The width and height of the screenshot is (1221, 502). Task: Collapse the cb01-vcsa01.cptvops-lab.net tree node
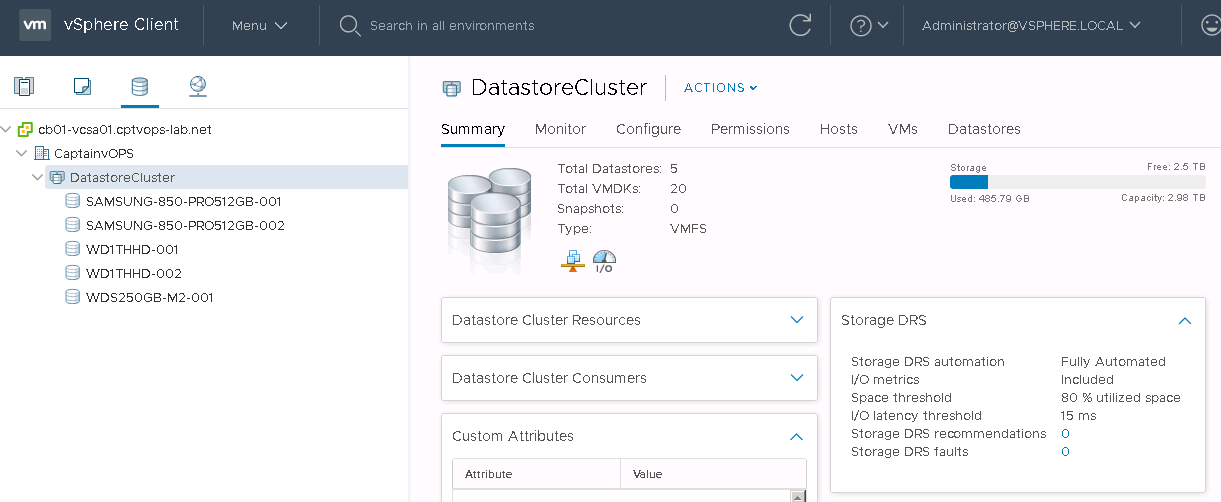pyautogui.click(x=7, y=130)
